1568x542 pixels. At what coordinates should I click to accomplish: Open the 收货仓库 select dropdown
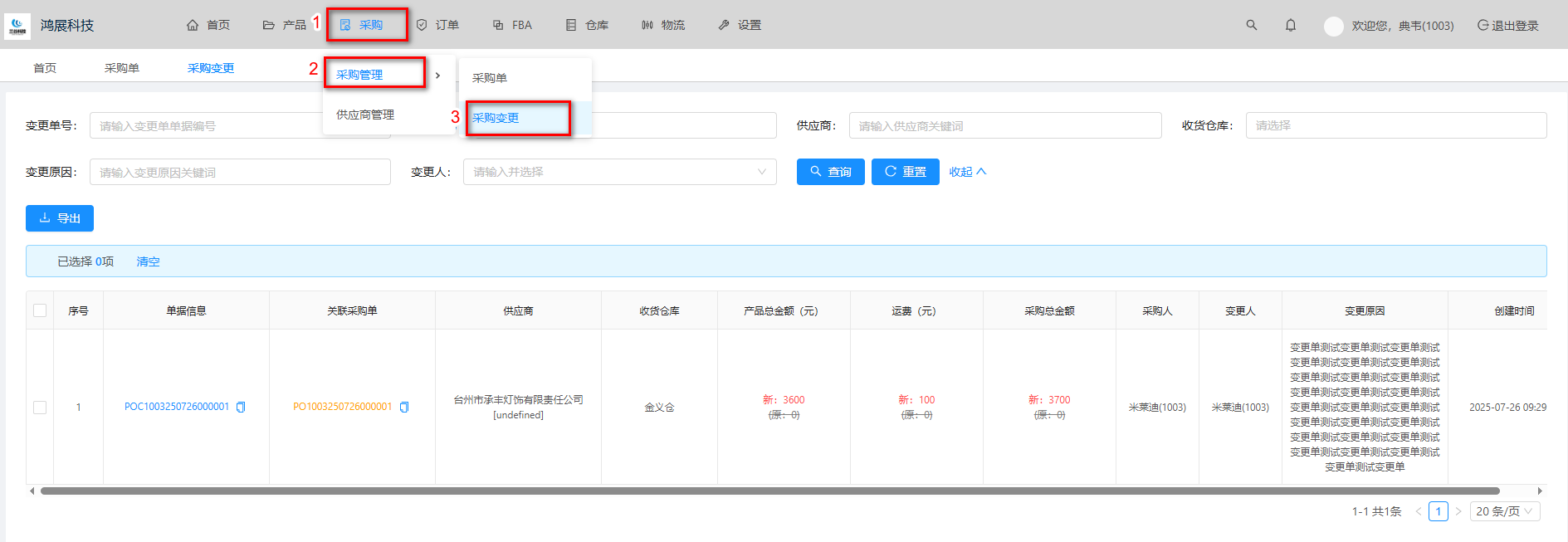click(x=1395, y=125)
